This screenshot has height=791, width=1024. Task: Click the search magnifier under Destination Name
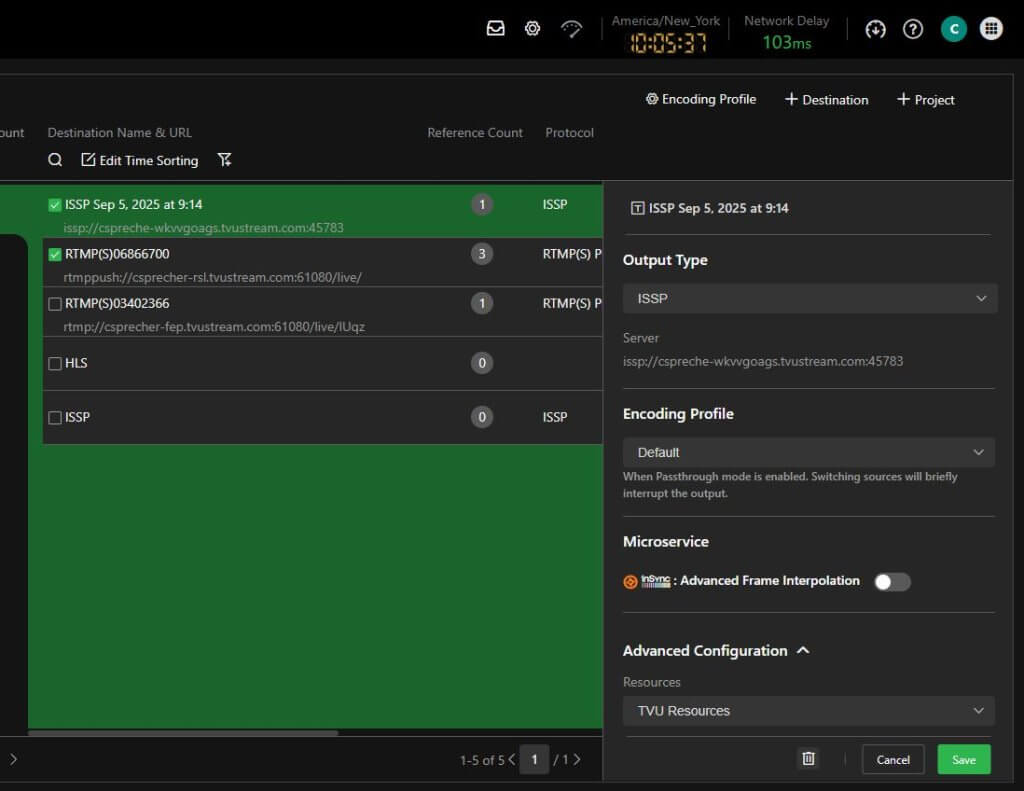pos(55,160)
